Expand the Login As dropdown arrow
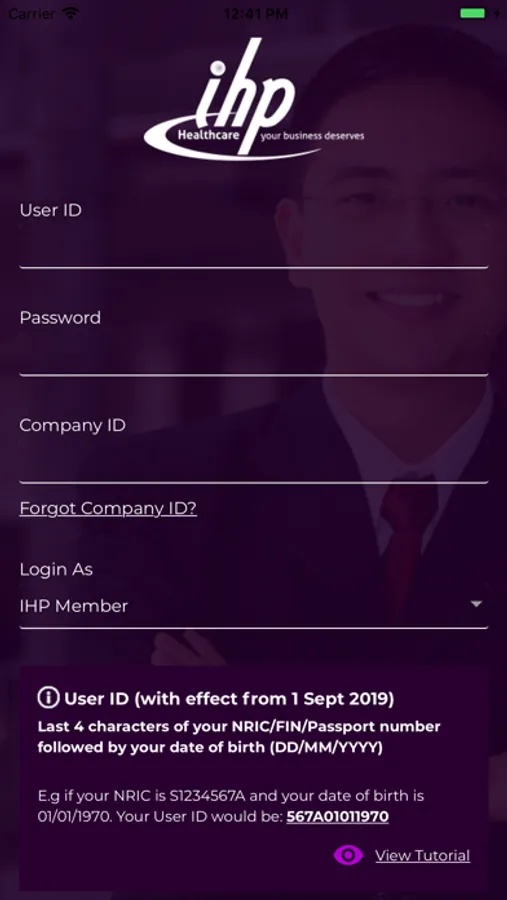The height and width of the screenshot is (900, 507). (x=476, y=604)
